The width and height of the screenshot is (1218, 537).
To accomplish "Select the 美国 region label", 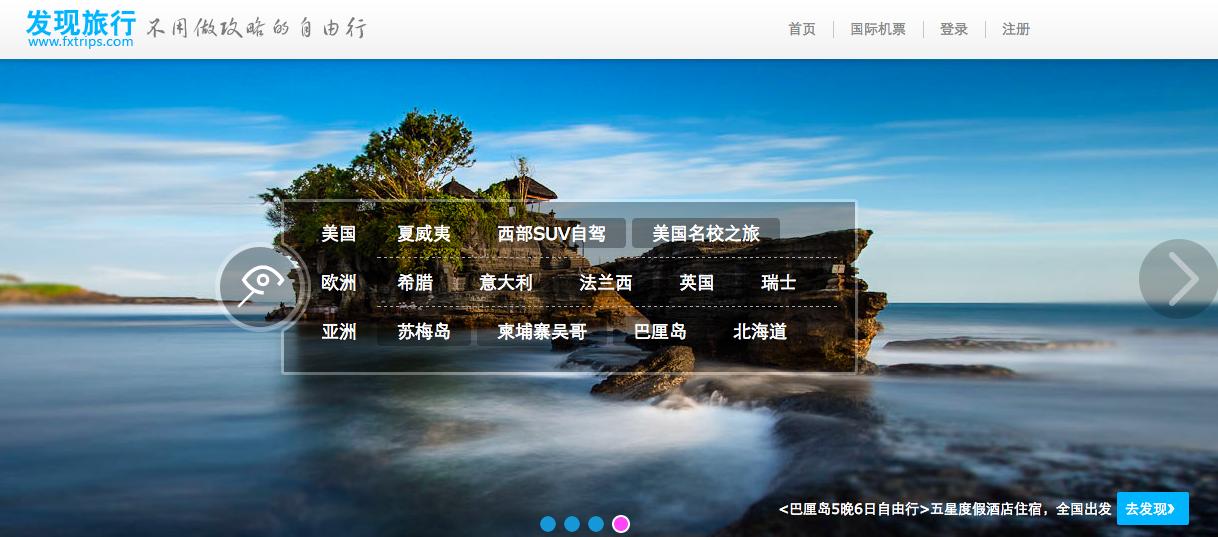I will [339, 234].
